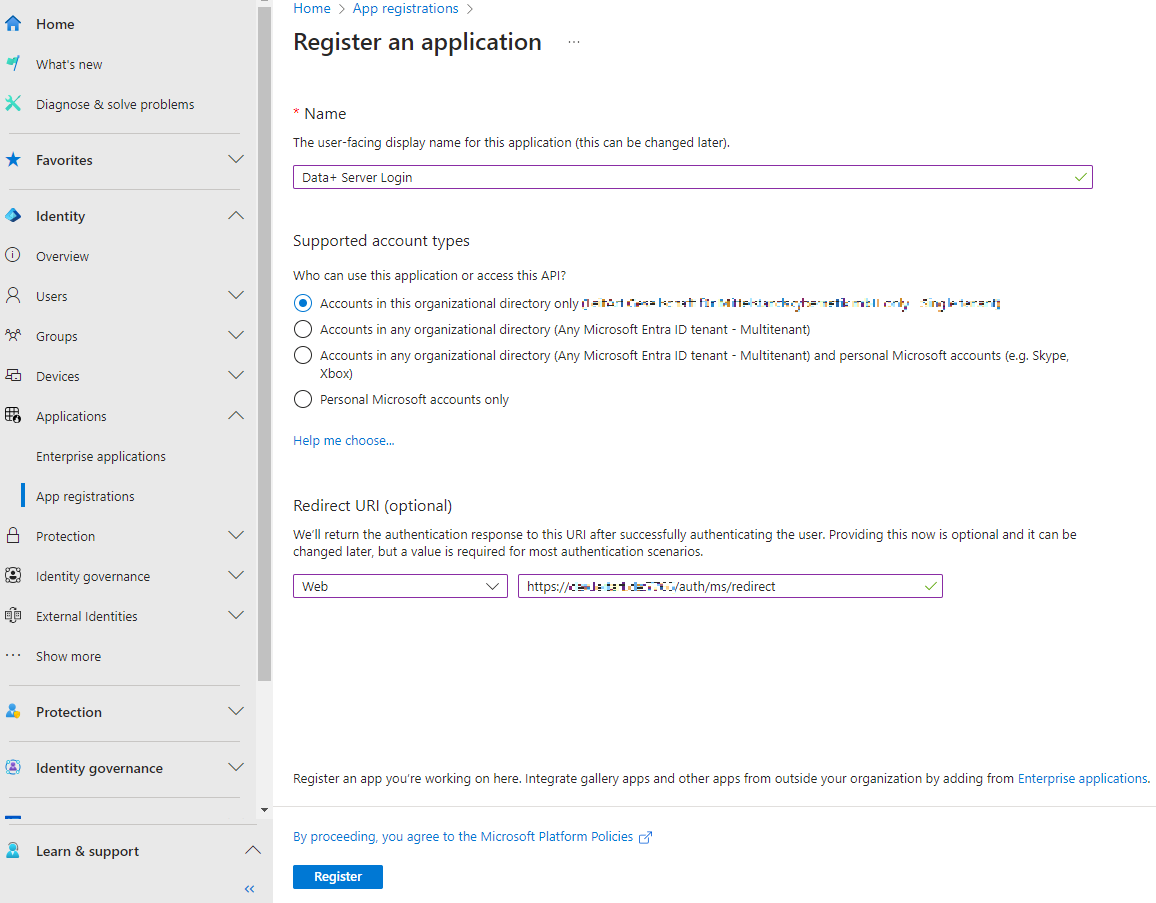The width and height of the screenshot is (1156, 903).
Task: Collapse the Applications submenu chevron
Action: (x=236, y=415)
